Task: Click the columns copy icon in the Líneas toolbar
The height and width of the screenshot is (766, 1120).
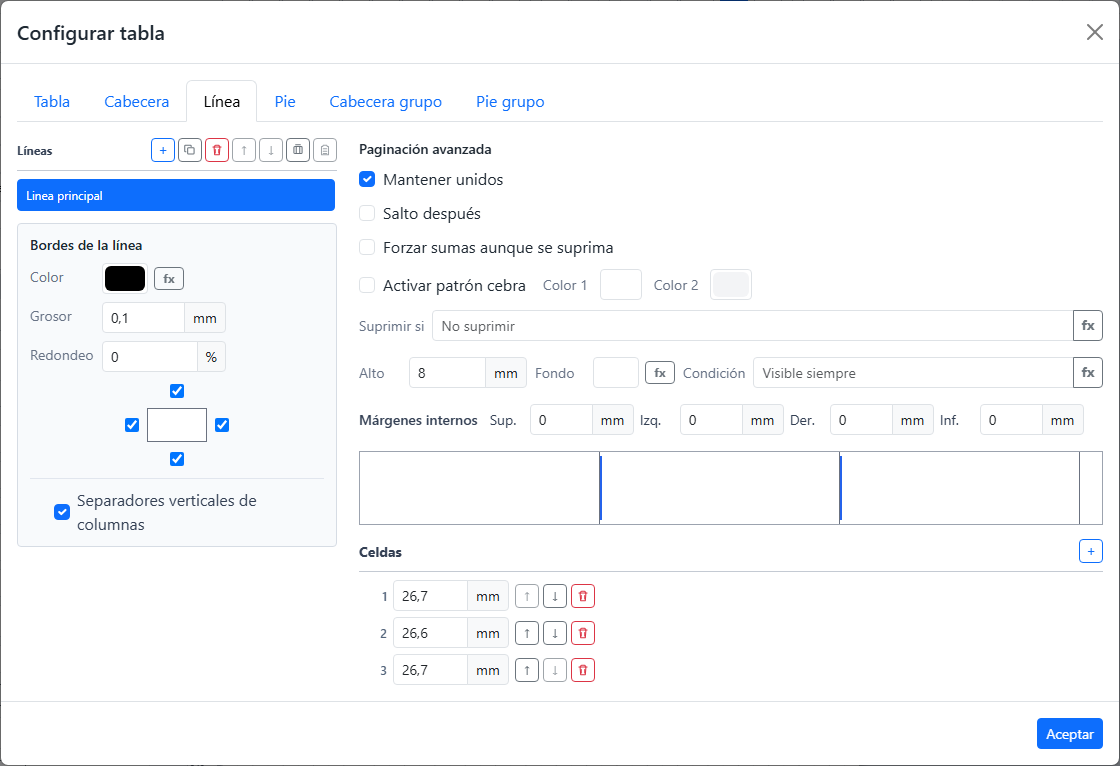Action: click(x=298, y=150)
